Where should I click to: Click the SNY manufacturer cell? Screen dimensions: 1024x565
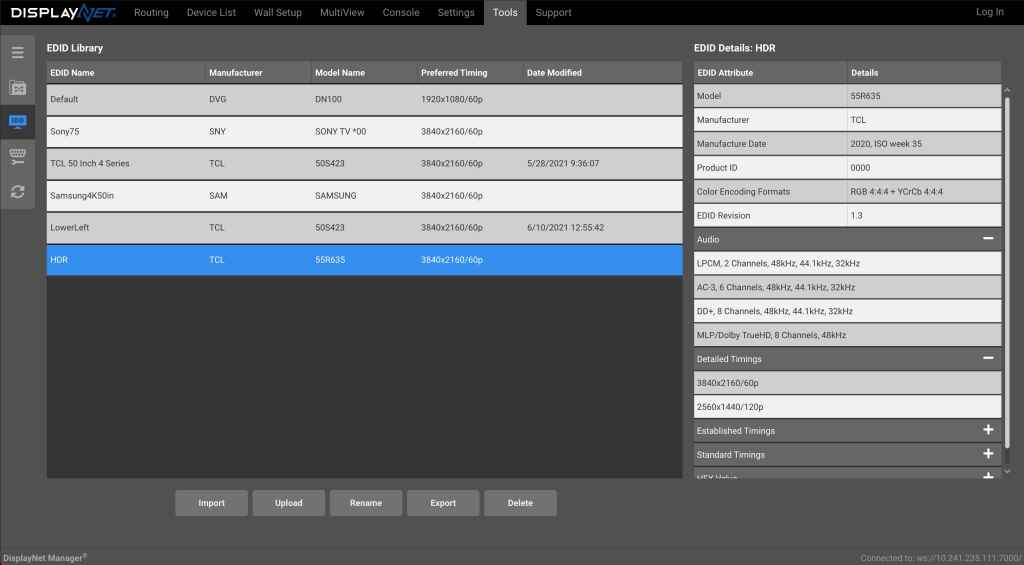pyautogui.click(x=217, y=131)
